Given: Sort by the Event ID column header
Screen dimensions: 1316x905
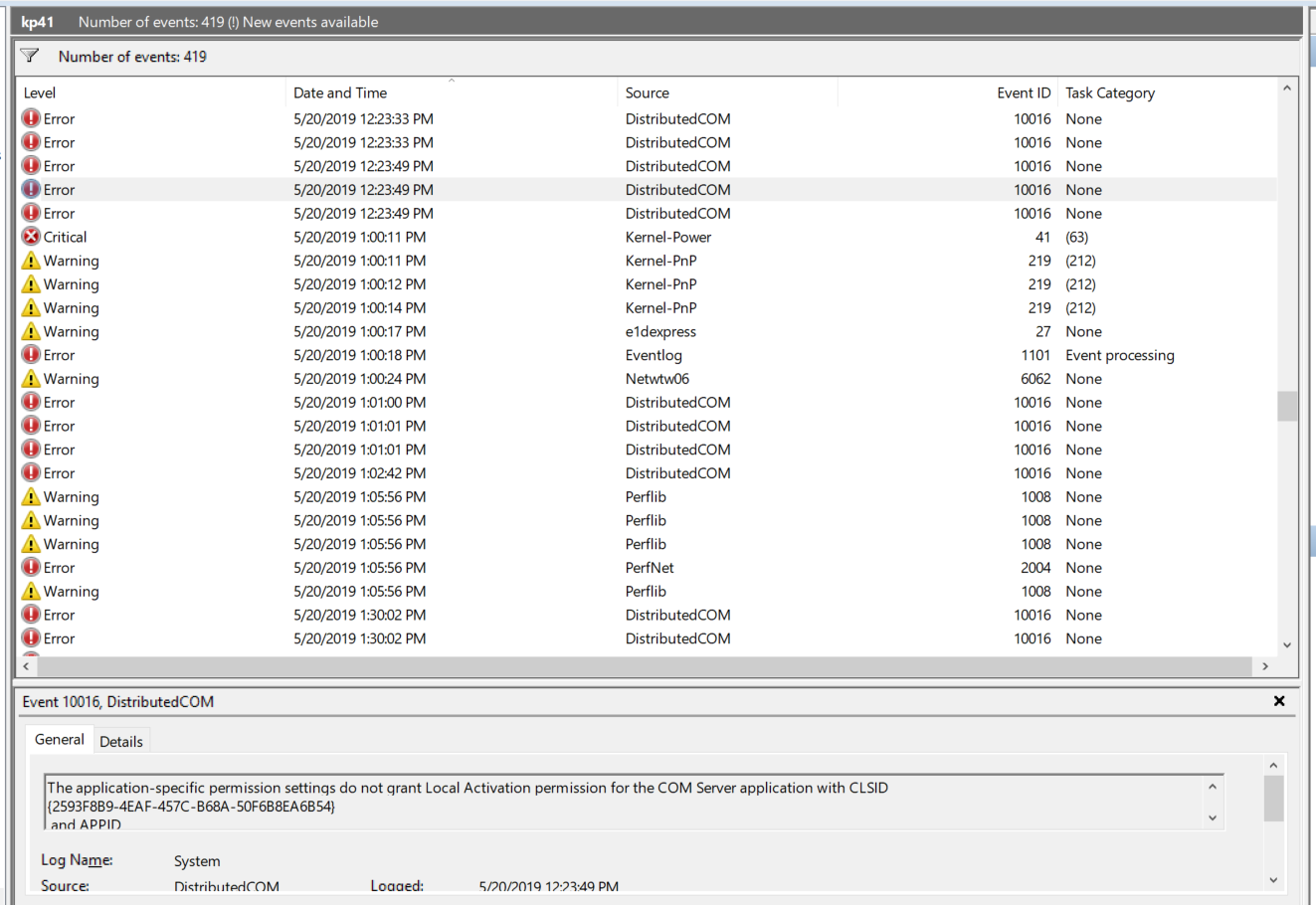Looking at the screenshot, I should (x=947, y=92).
